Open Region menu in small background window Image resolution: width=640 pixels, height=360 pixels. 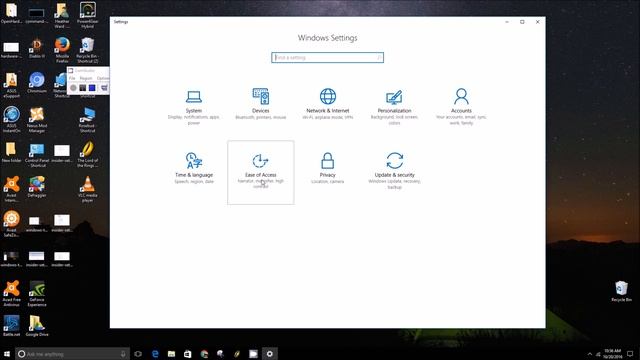pyautogui.click(x=86, y=78)
